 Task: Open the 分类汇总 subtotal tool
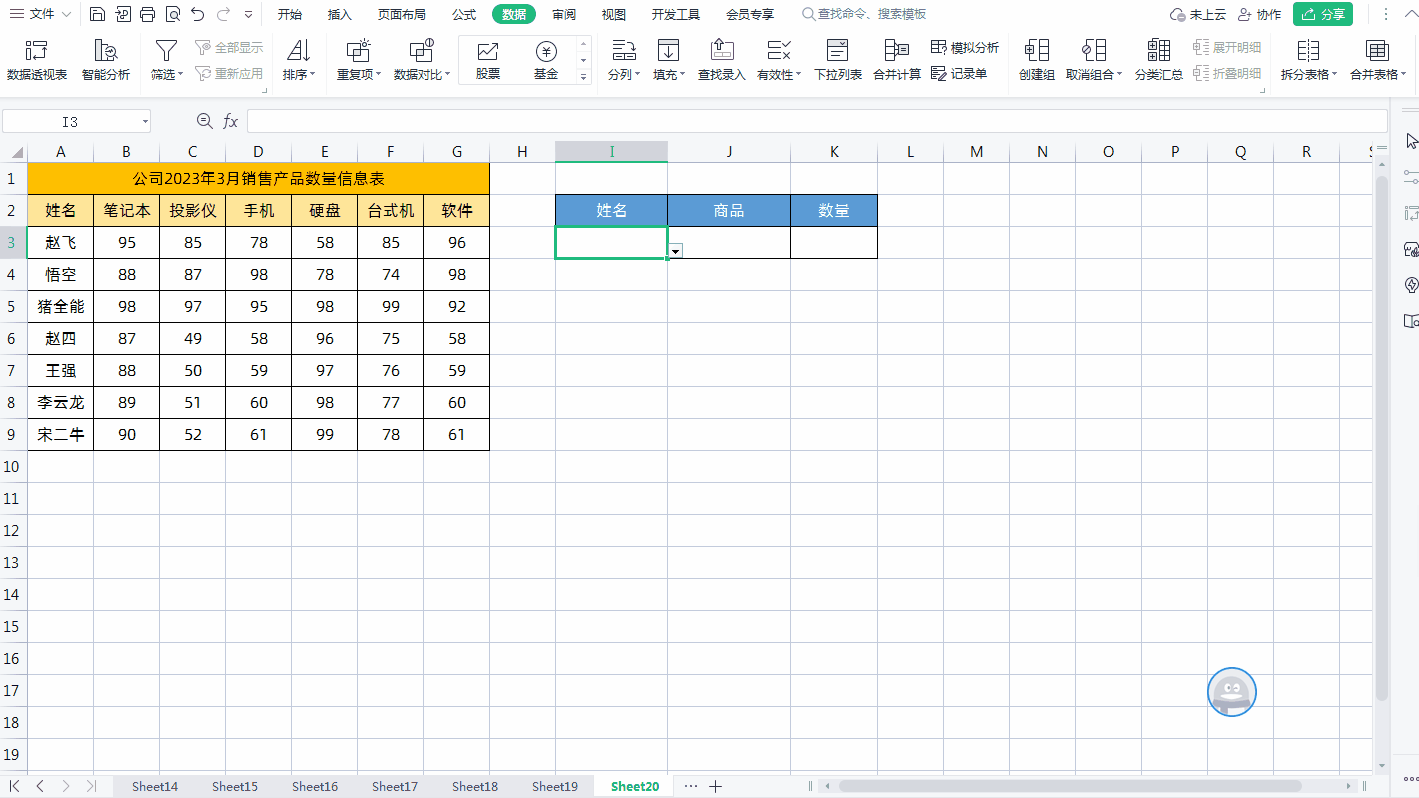[1158, 61]
